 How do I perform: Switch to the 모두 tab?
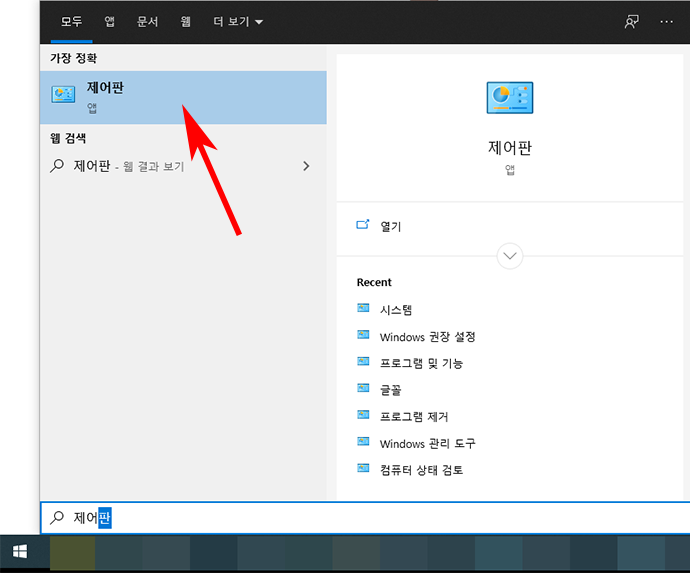click(x=71, y=22)
